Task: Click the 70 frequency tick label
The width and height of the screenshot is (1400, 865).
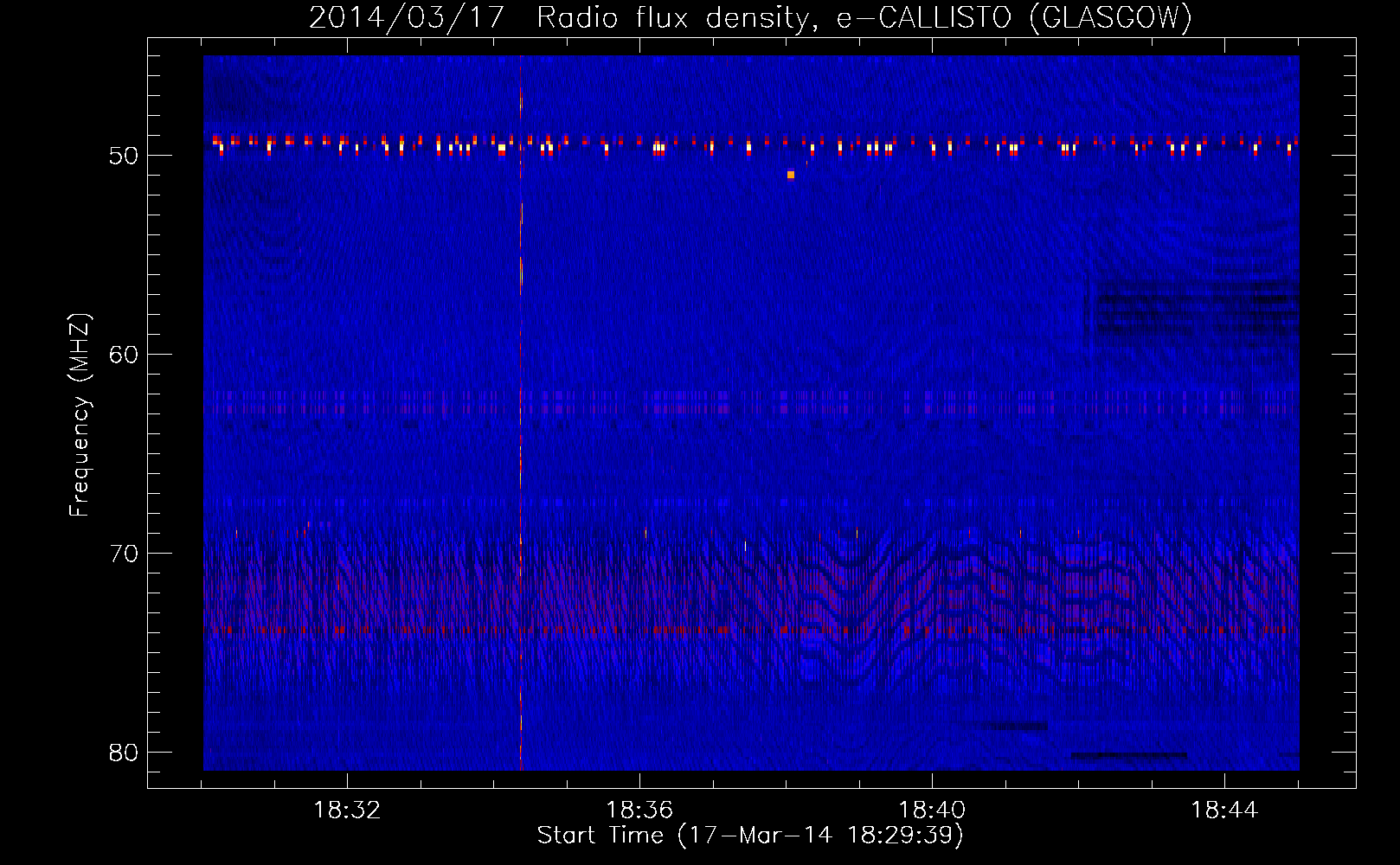Action: tap(125, 554)
